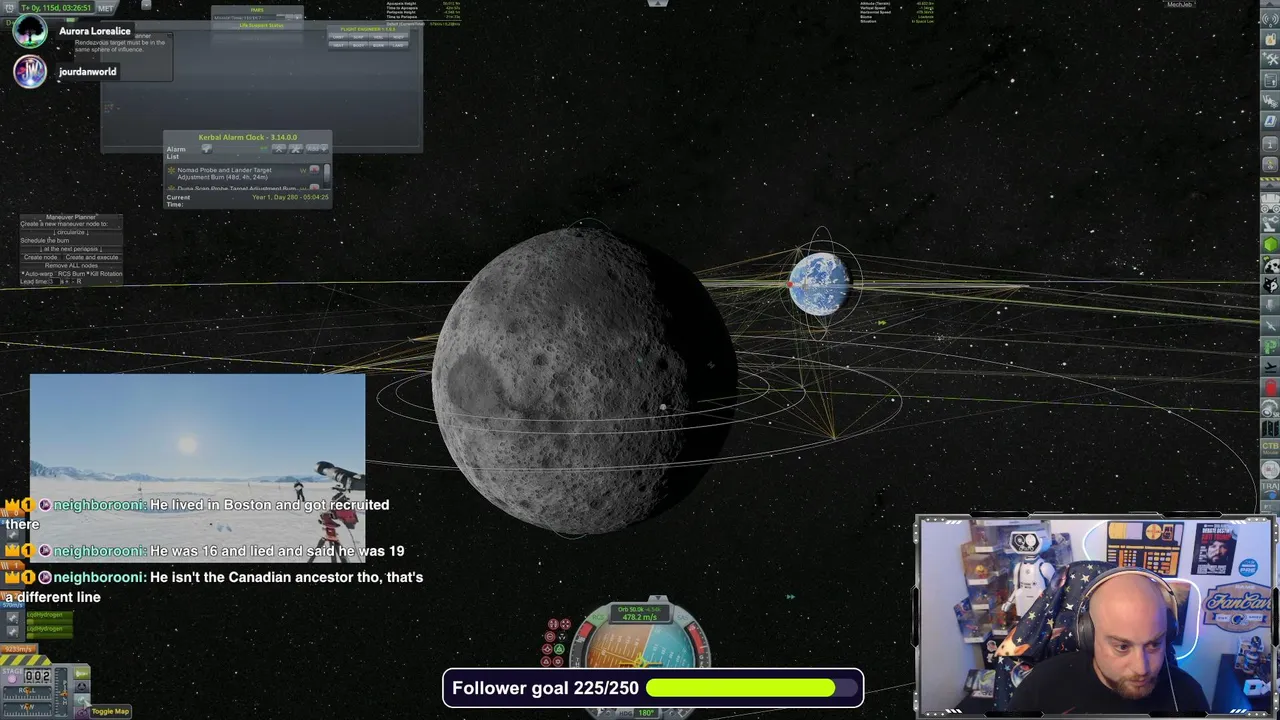The image size is (1280, 720).
Task: Click Aurora Lorealice avatar in voice overlay
Action: click(x=30, y=31)
